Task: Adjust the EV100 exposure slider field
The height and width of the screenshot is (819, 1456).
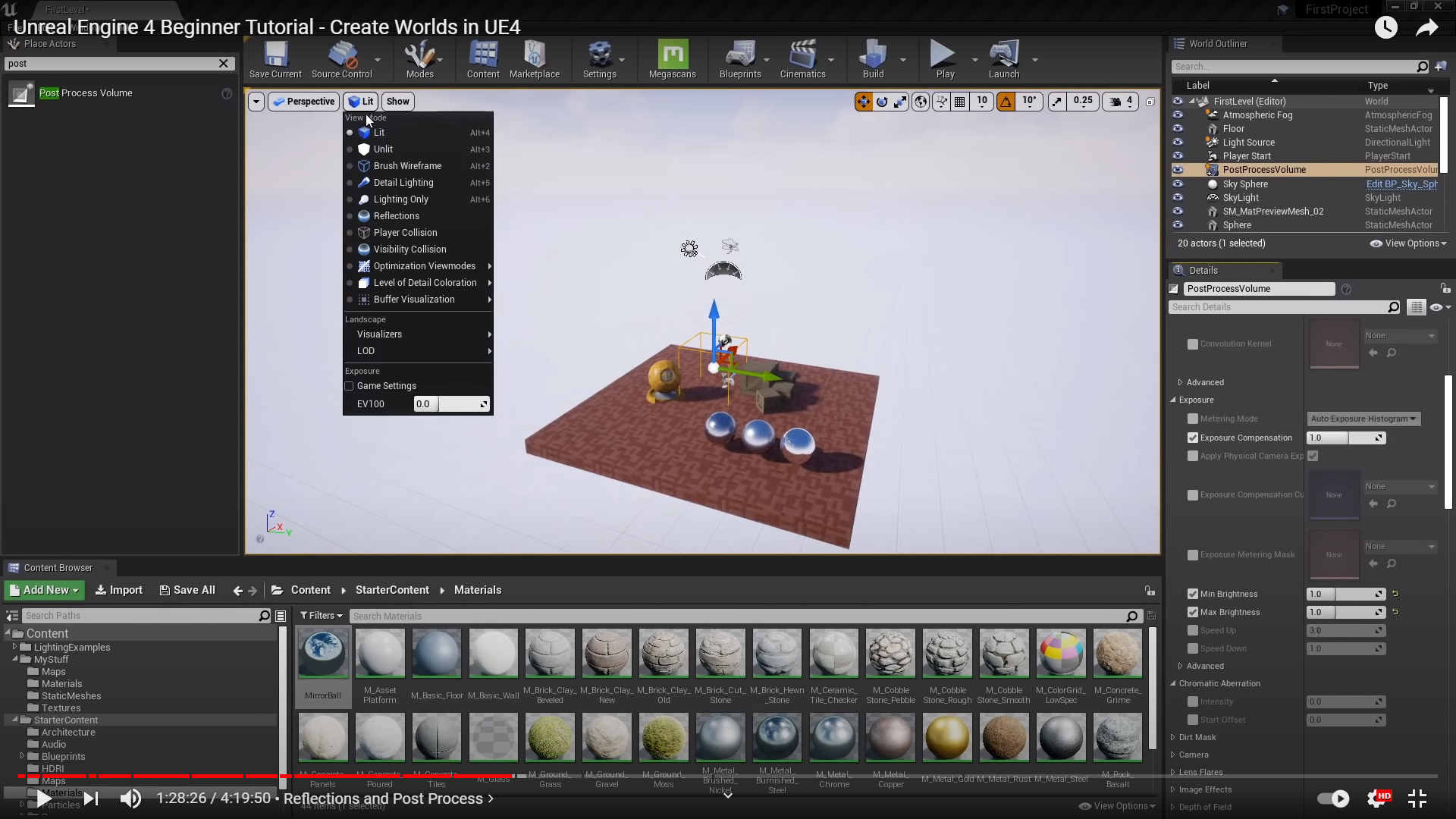Action: (450, 404)
